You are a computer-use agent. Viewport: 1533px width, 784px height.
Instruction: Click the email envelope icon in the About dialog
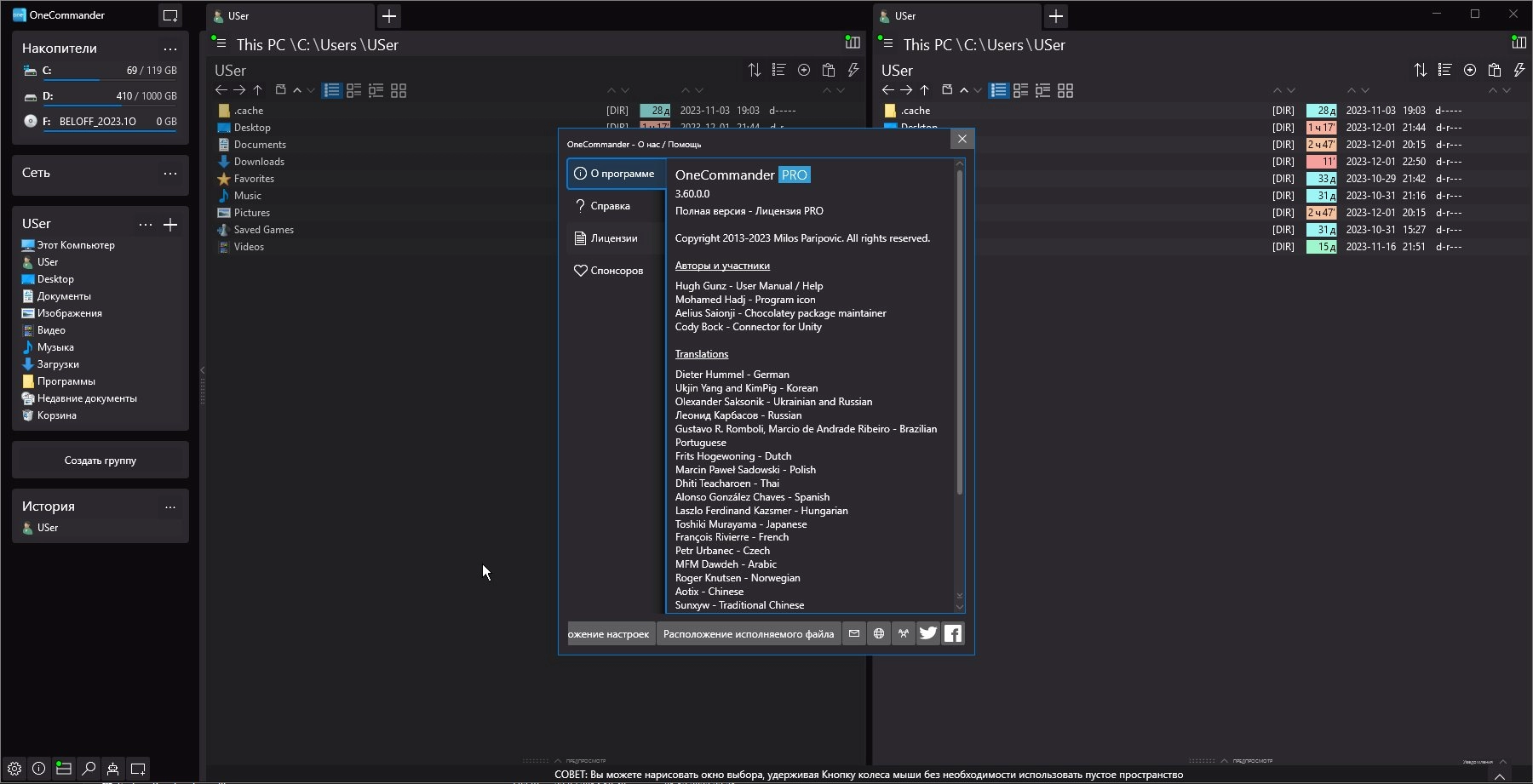tap(854, 633)
